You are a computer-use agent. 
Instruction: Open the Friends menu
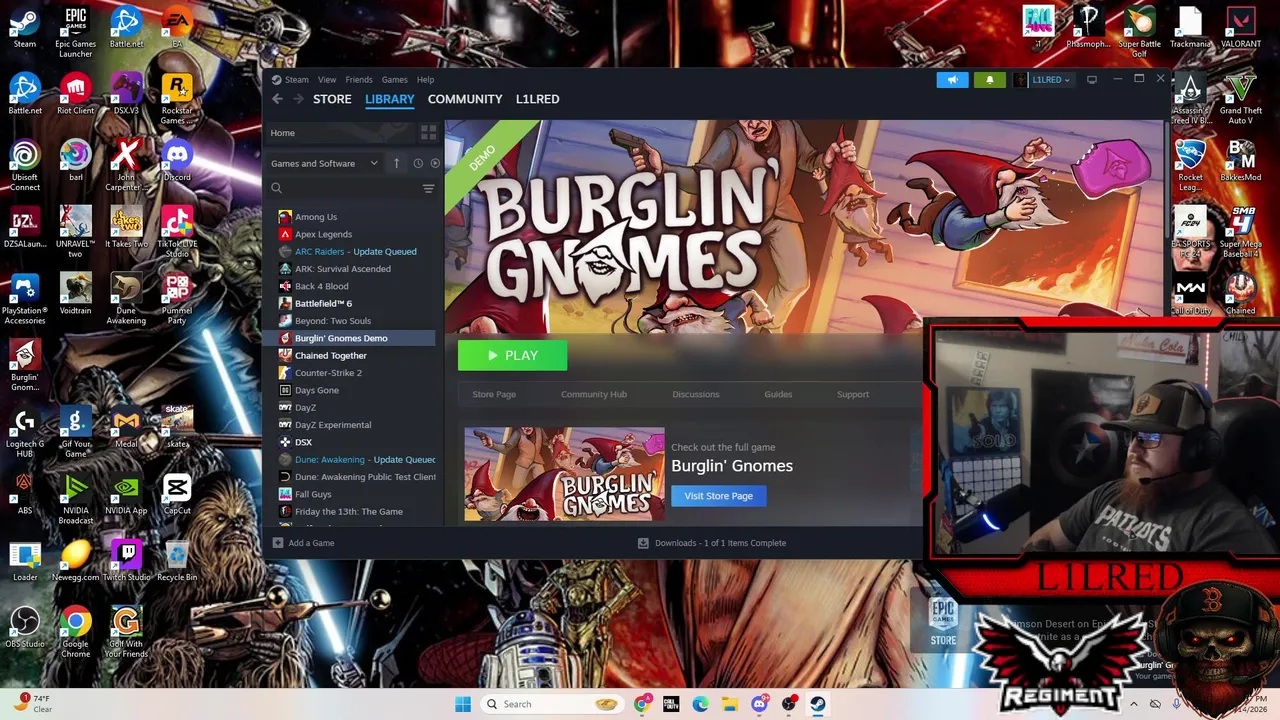pos(359,80)
